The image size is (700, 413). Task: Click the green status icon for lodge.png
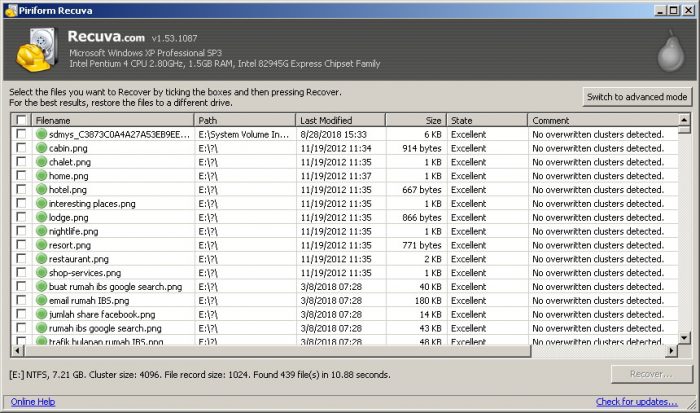point(42,217)
